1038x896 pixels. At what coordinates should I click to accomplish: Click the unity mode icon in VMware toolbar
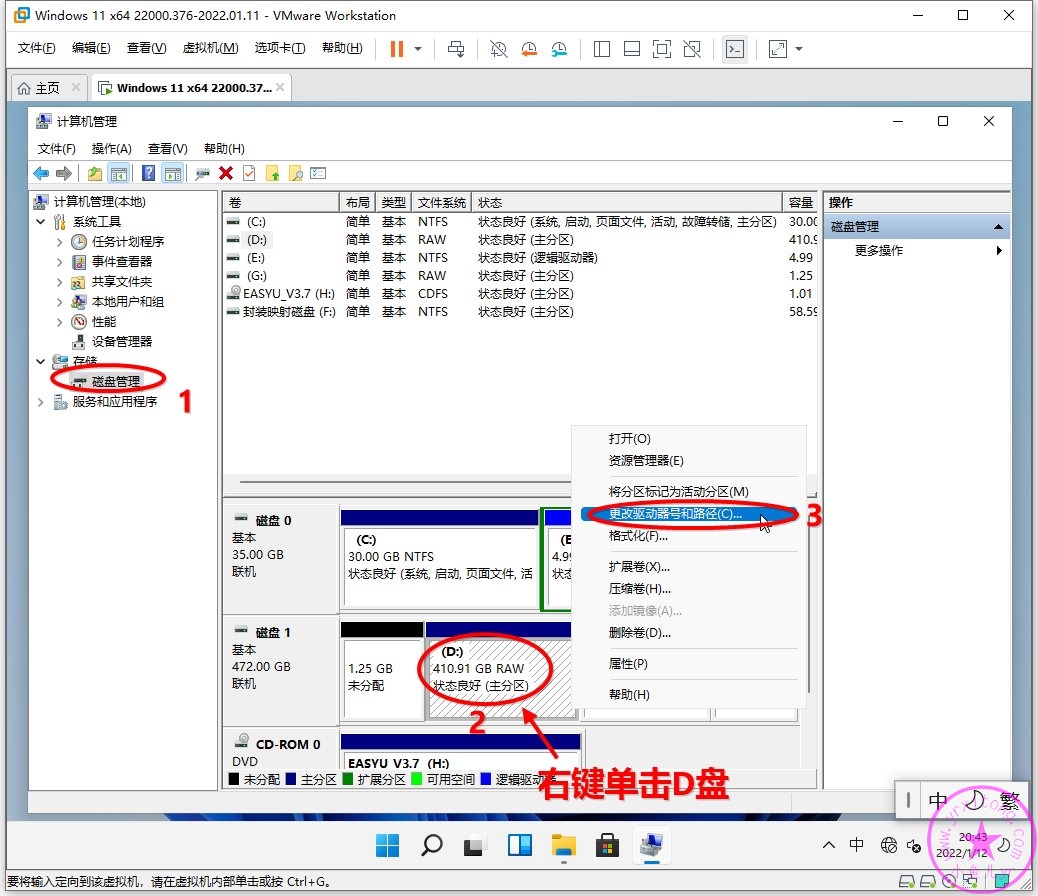tap(692, 49)
